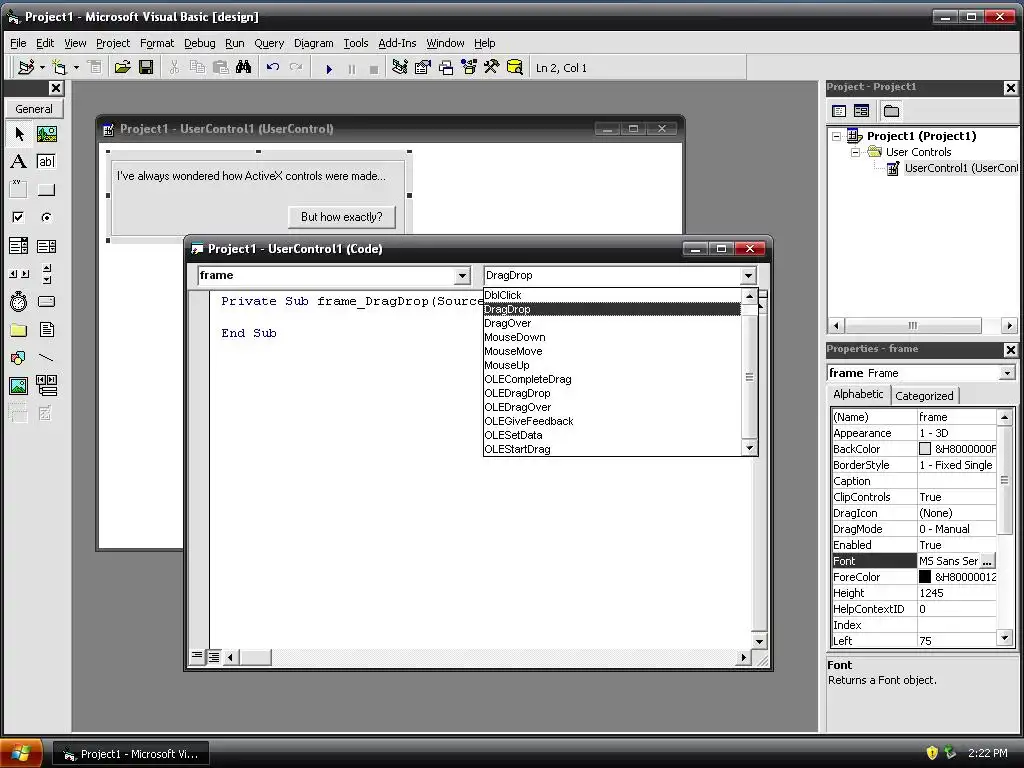Select the DirListBox folder tool

(19, 330)
